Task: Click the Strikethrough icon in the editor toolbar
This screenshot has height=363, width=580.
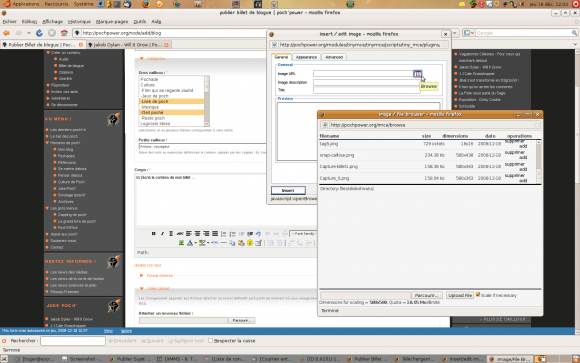Action: [x=180, y=233]
